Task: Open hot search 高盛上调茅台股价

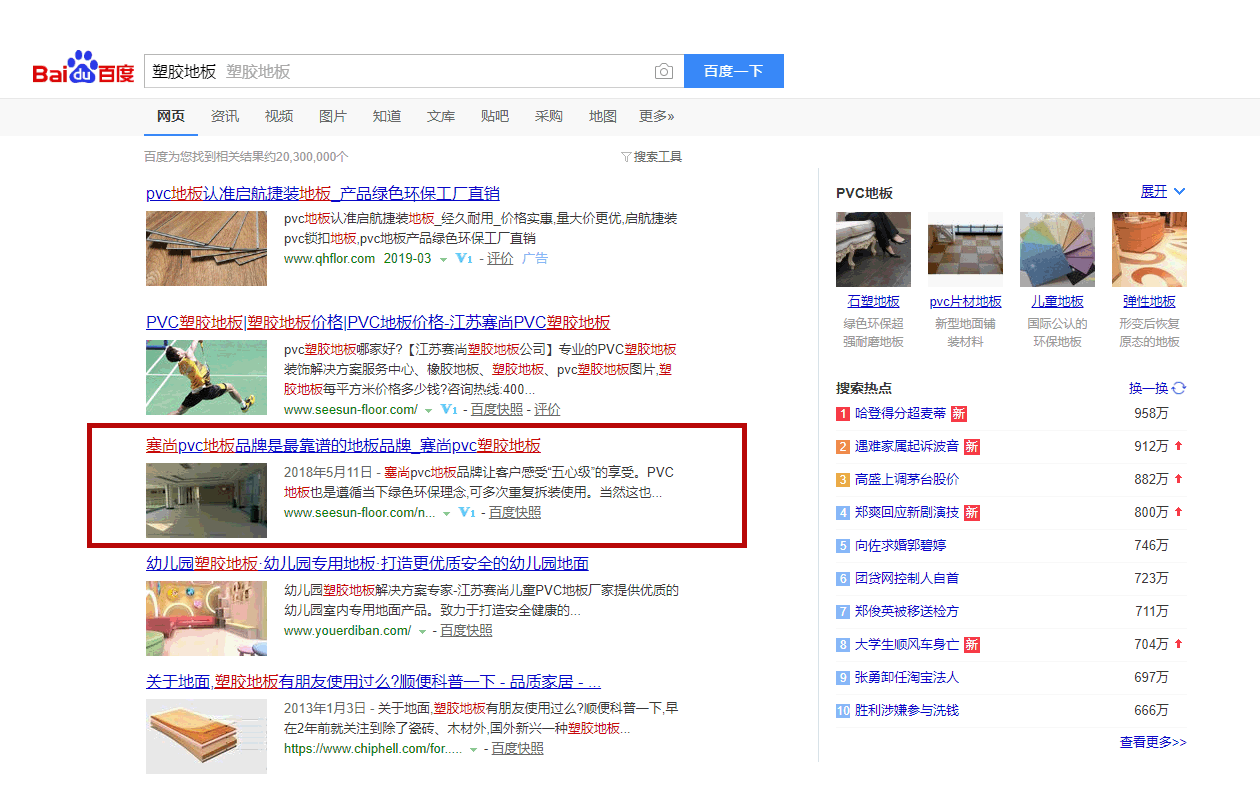Action: (907, 479)
